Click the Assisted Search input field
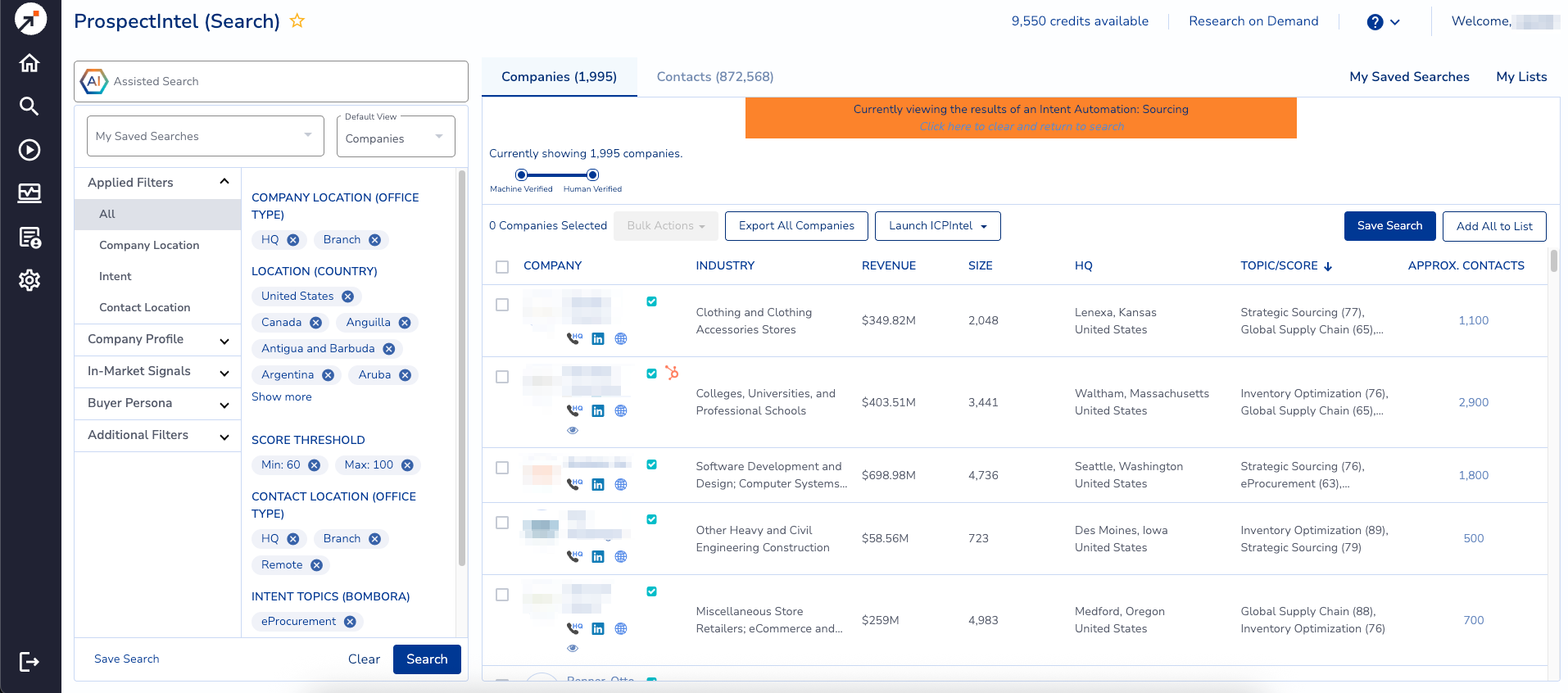Screen dimensions: 1568x693 [271, 81]
